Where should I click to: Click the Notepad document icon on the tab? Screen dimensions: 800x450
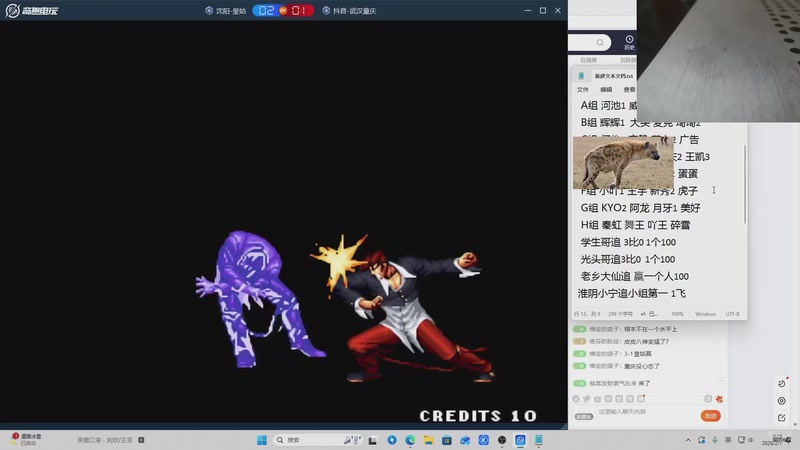point(581,76)
